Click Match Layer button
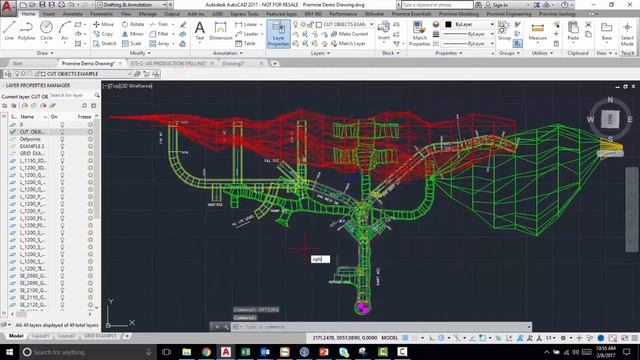The width and height of the screenshot is (640, 360). pos(348,43)
